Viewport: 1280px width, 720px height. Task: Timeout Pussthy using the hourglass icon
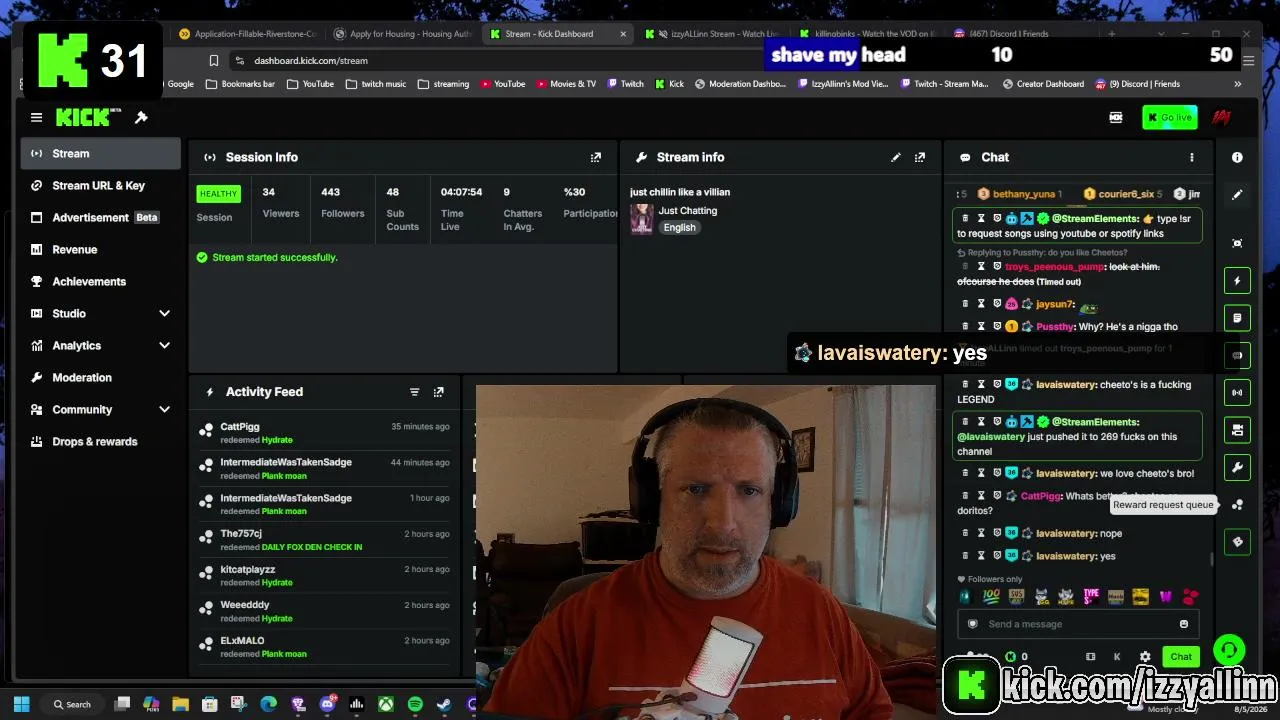point(981,326)
